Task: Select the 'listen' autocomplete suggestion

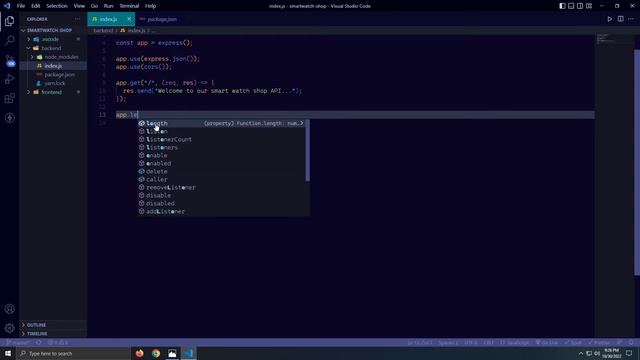Action: point(222,131)
